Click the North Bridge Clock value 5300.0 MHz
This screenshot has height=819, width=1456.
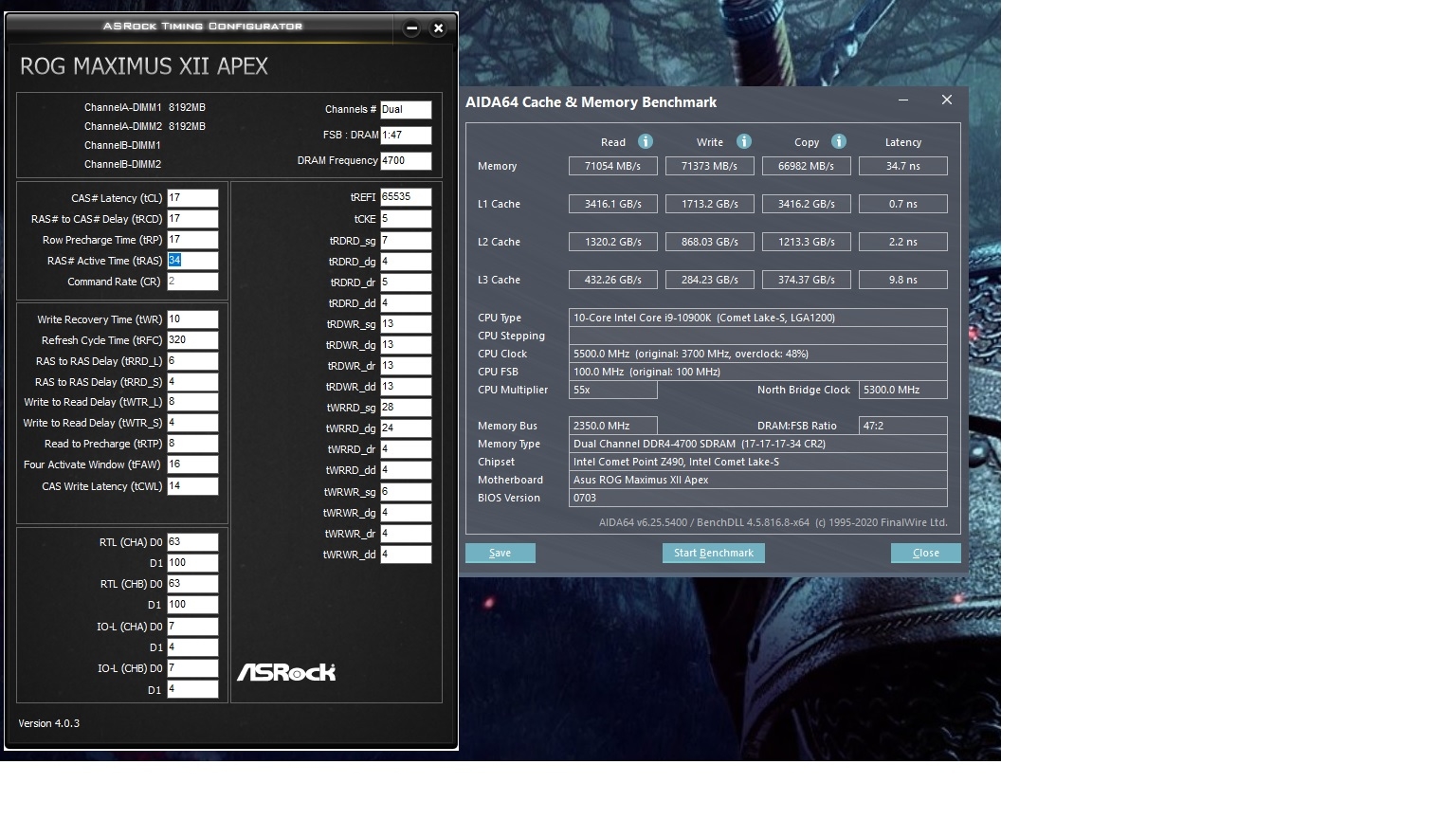tap(903, 390)
